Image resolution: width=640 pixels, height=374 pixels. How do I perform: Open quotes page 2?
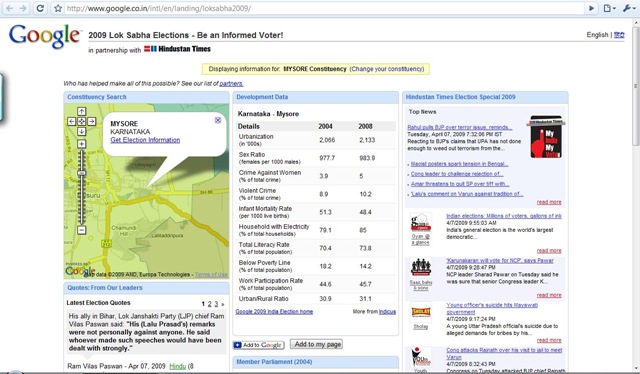(x=209, y=304)
